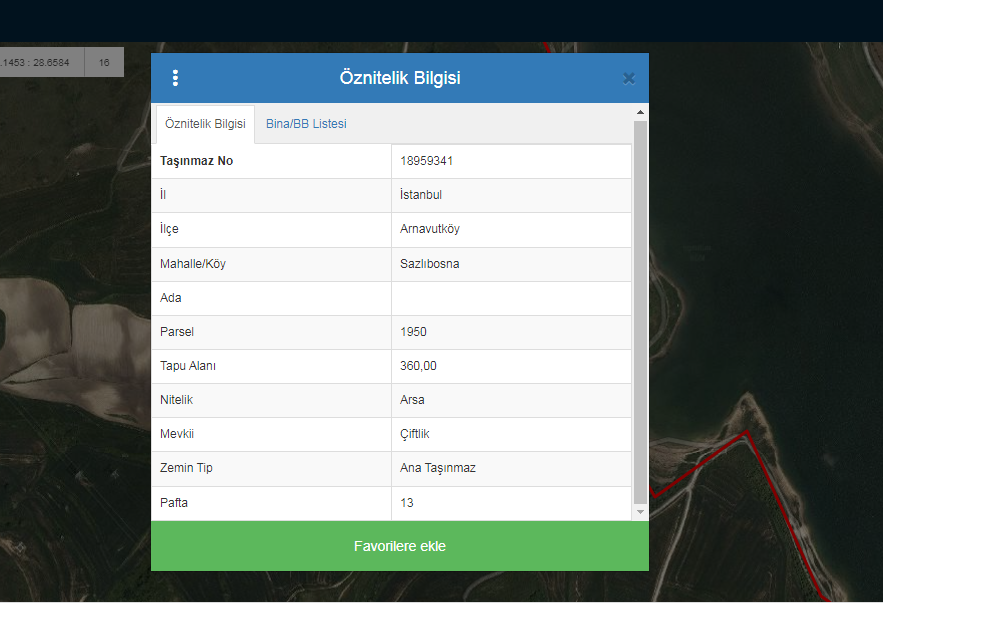The image size is (986, 637).
Task: Click the Mahalle/Köy value Sazlıbosna
Action: [430, 264]
